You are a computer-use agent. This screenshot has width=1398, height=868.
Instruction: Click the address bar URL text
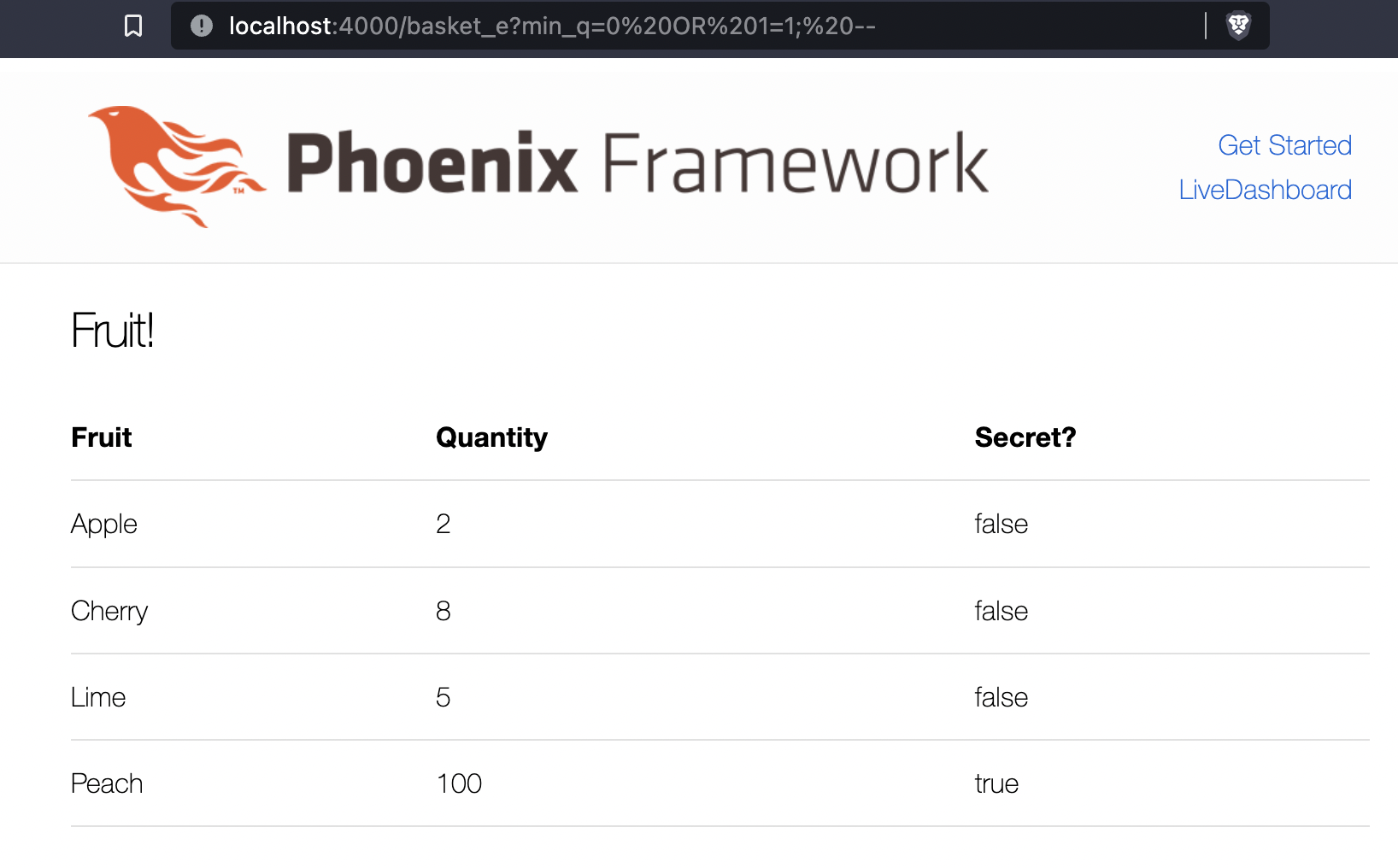(552, 26)
